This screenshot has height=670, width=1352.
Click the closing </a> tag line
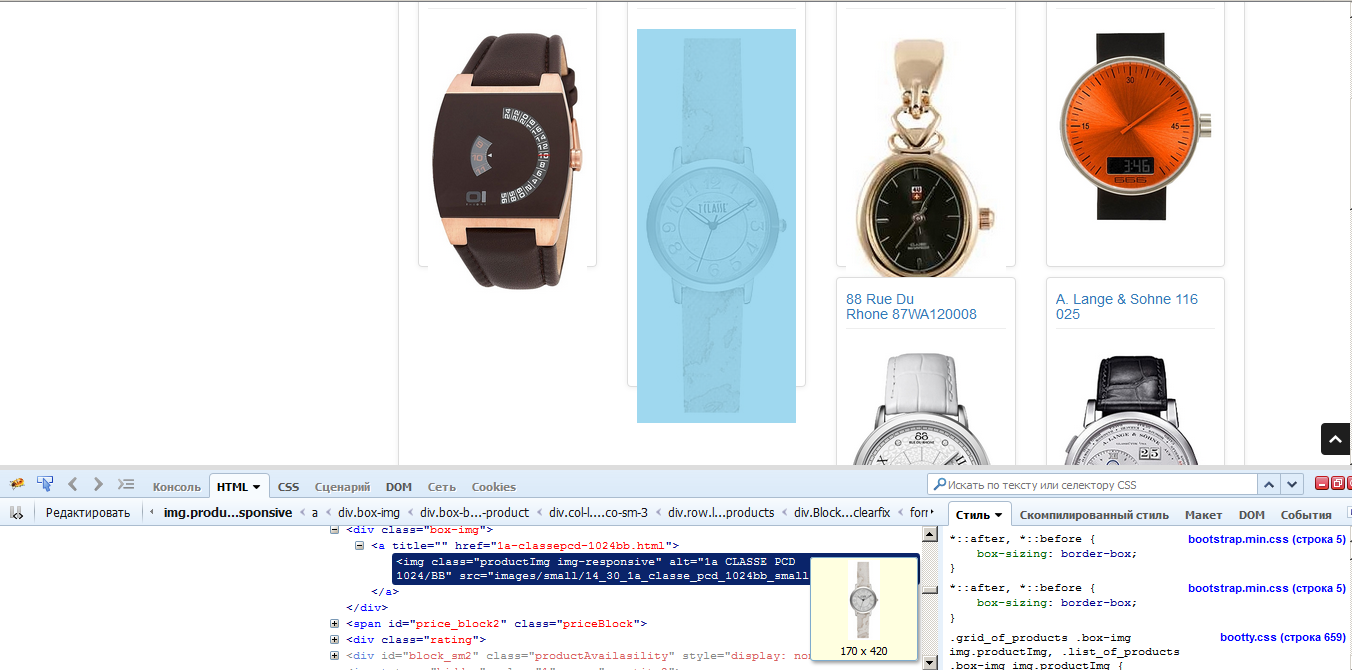pos(385,592)
